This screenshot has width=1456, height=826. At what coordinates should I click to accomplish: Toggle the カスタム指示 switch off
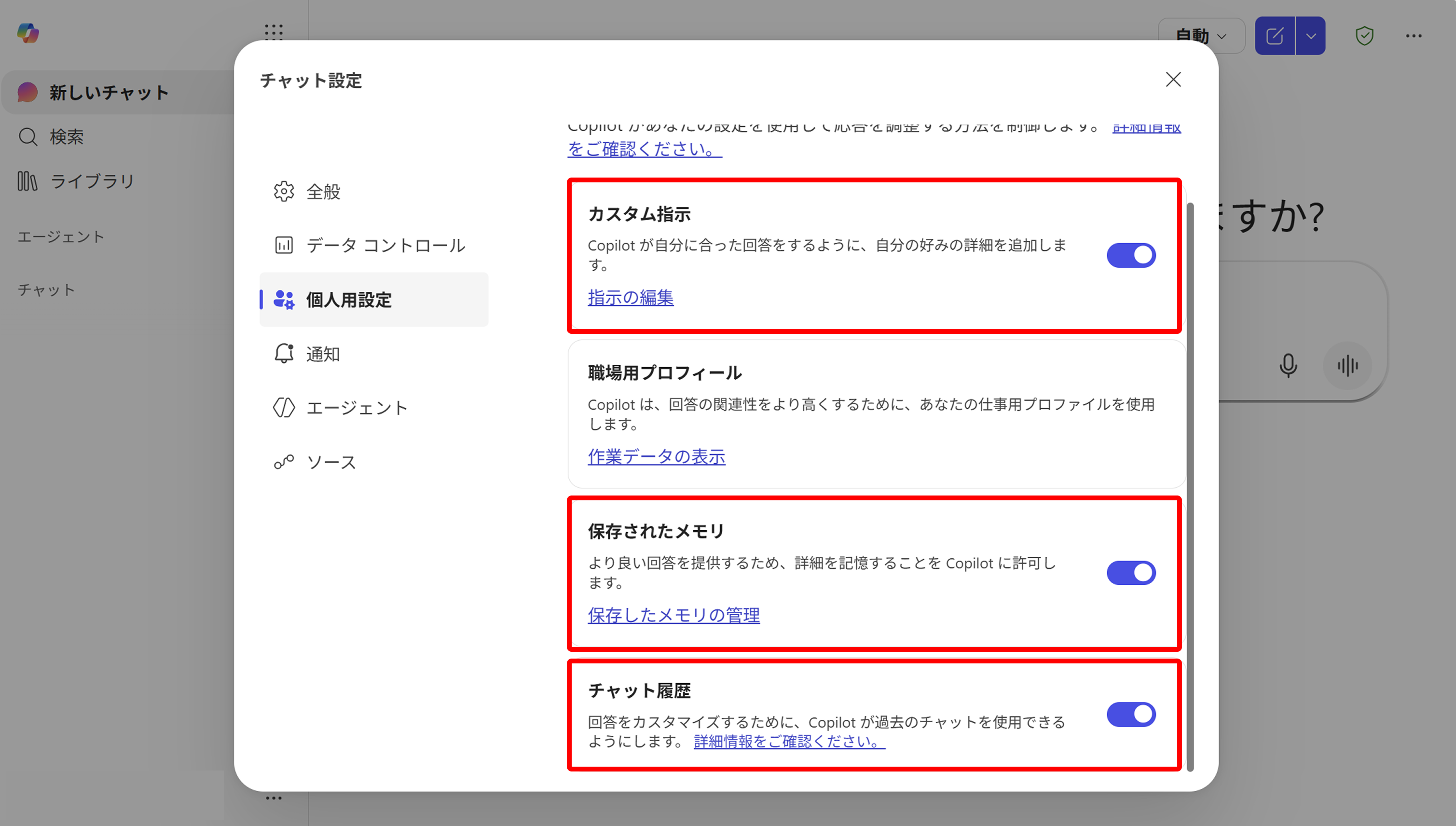(x=1131, y=255)
